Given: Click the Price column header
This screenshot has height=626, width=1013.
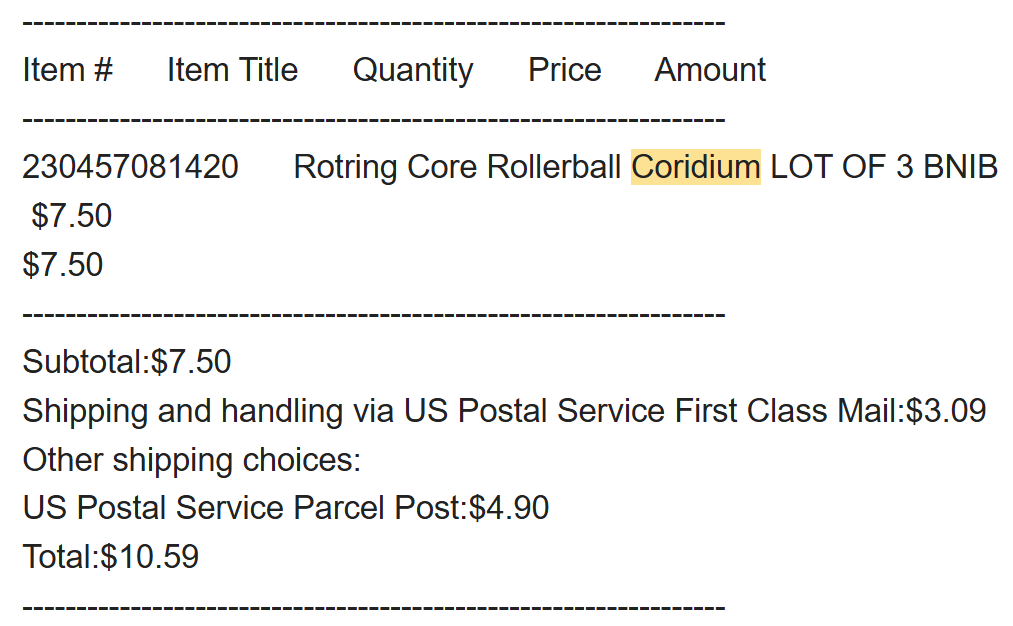Looking at the screenshot, I should pos(564,70).
